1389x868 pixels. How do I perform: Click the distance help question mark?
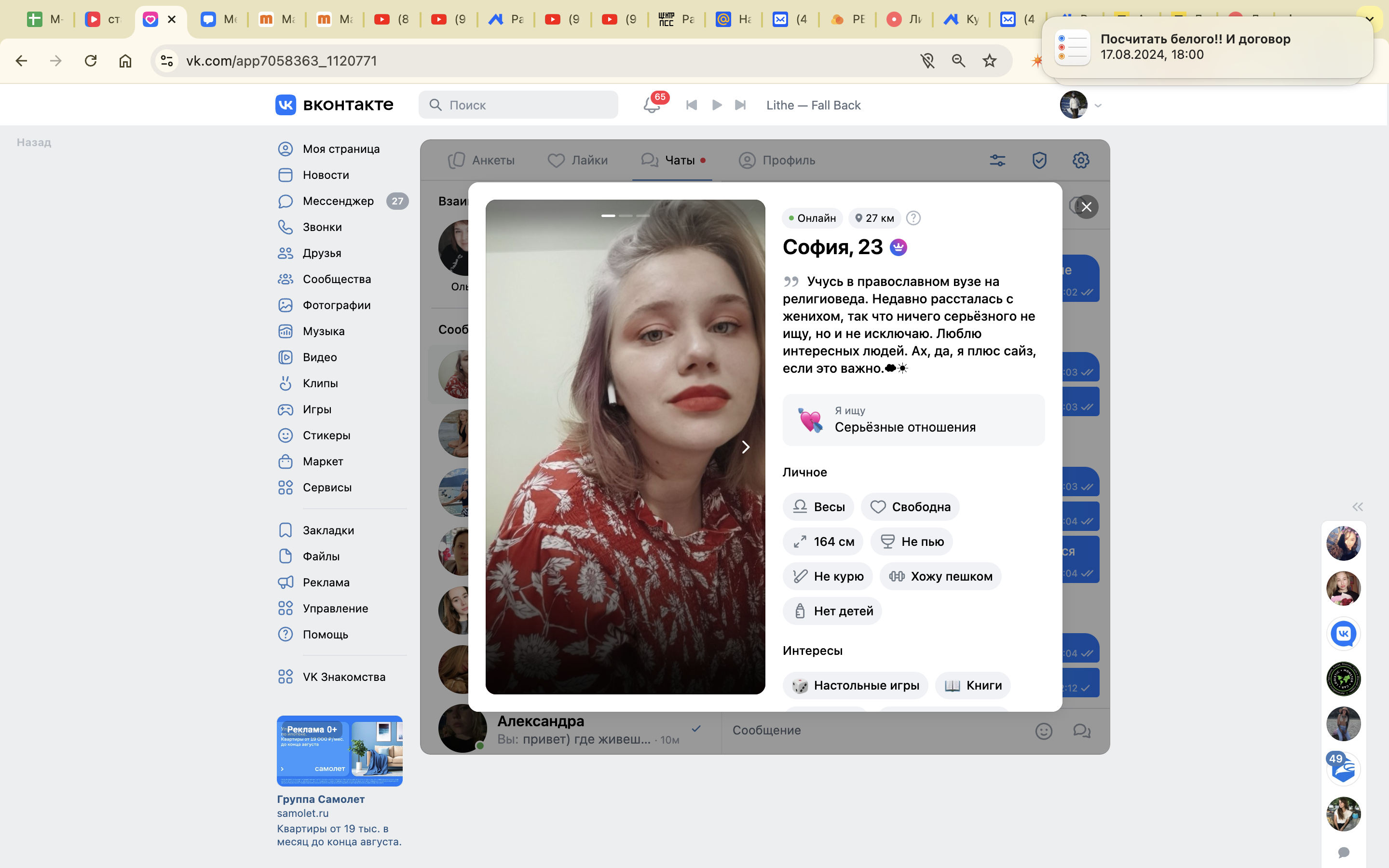click(x=913, y=218)
